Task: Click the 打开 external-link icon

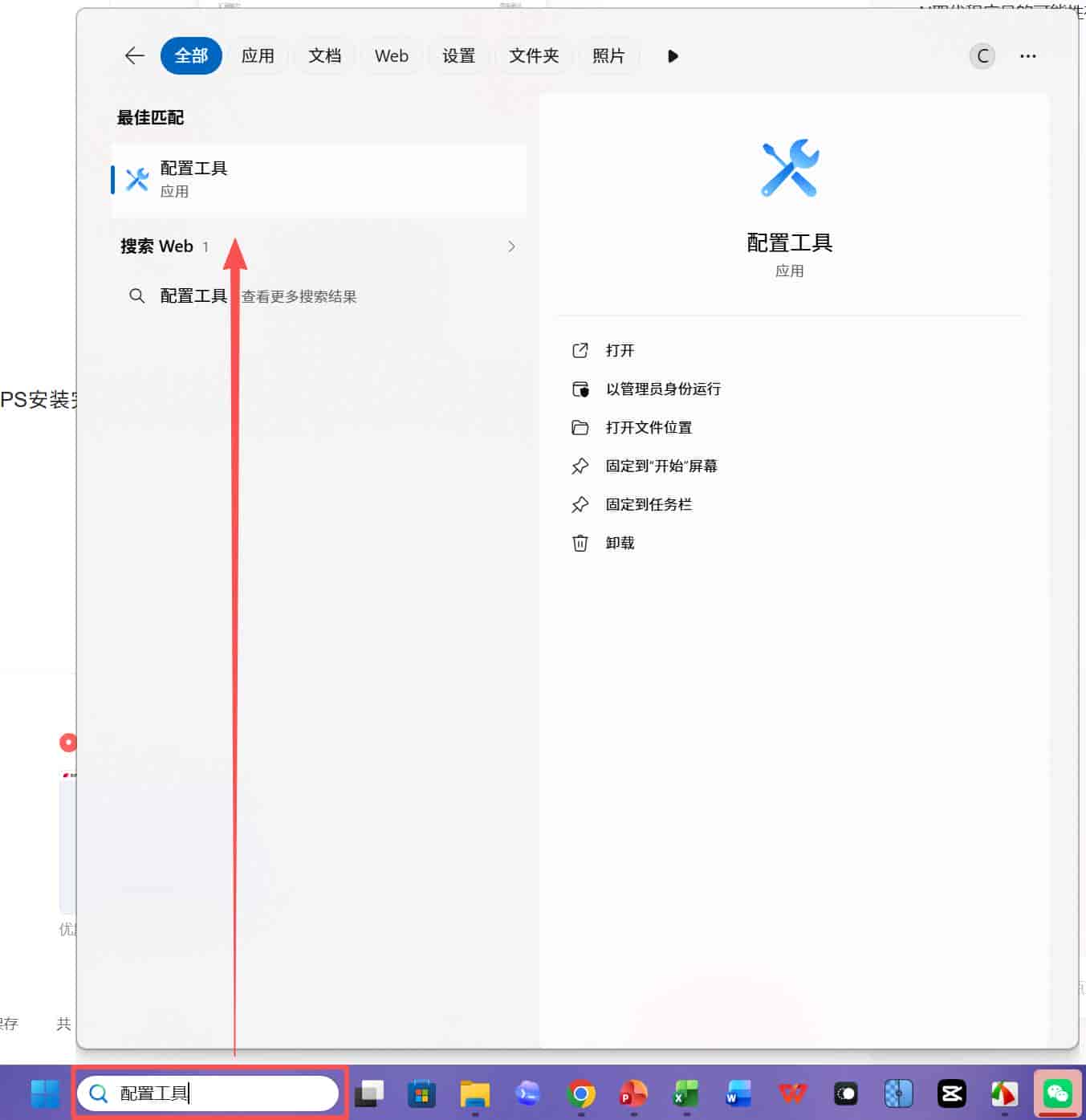Action: [580, 351]
